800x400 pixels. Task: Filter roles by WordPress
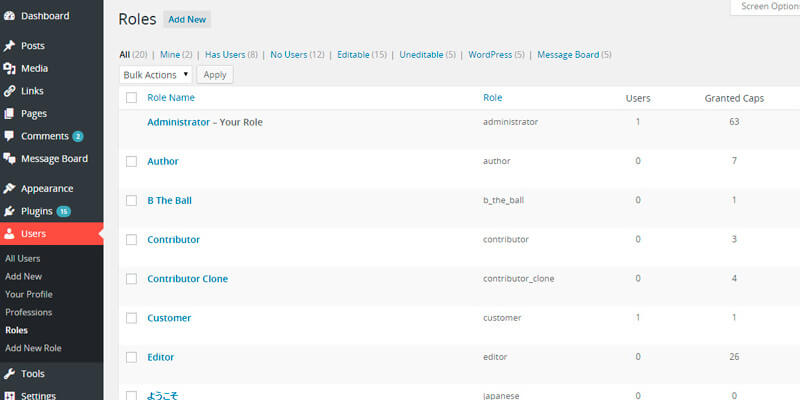click(x=490, y=55)
